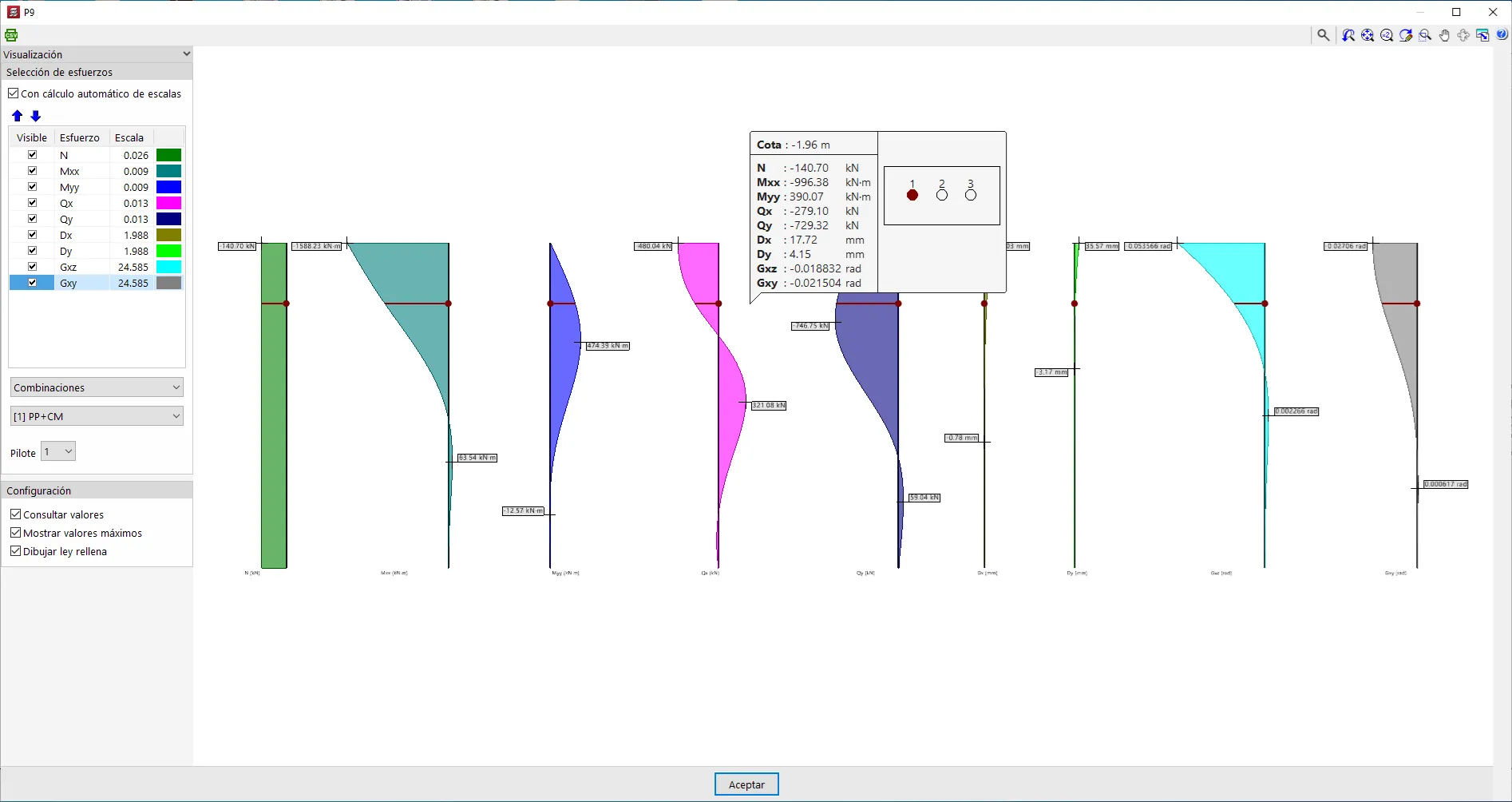Click the P9 application icon in title bar
This screenshot has width=1512, height=802.
[x=13, y=12]
